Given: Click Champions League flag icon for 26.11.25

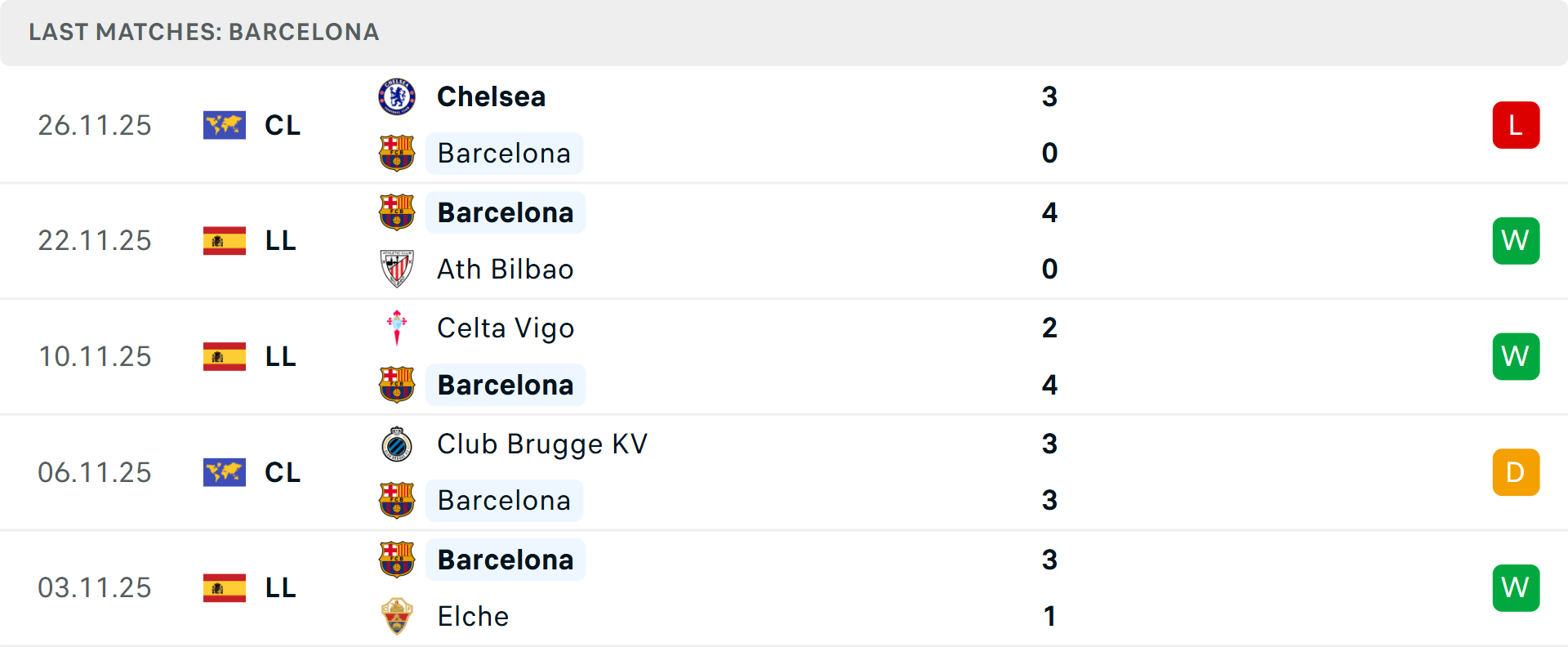Looking at the screenshot, I should (225, 125).
